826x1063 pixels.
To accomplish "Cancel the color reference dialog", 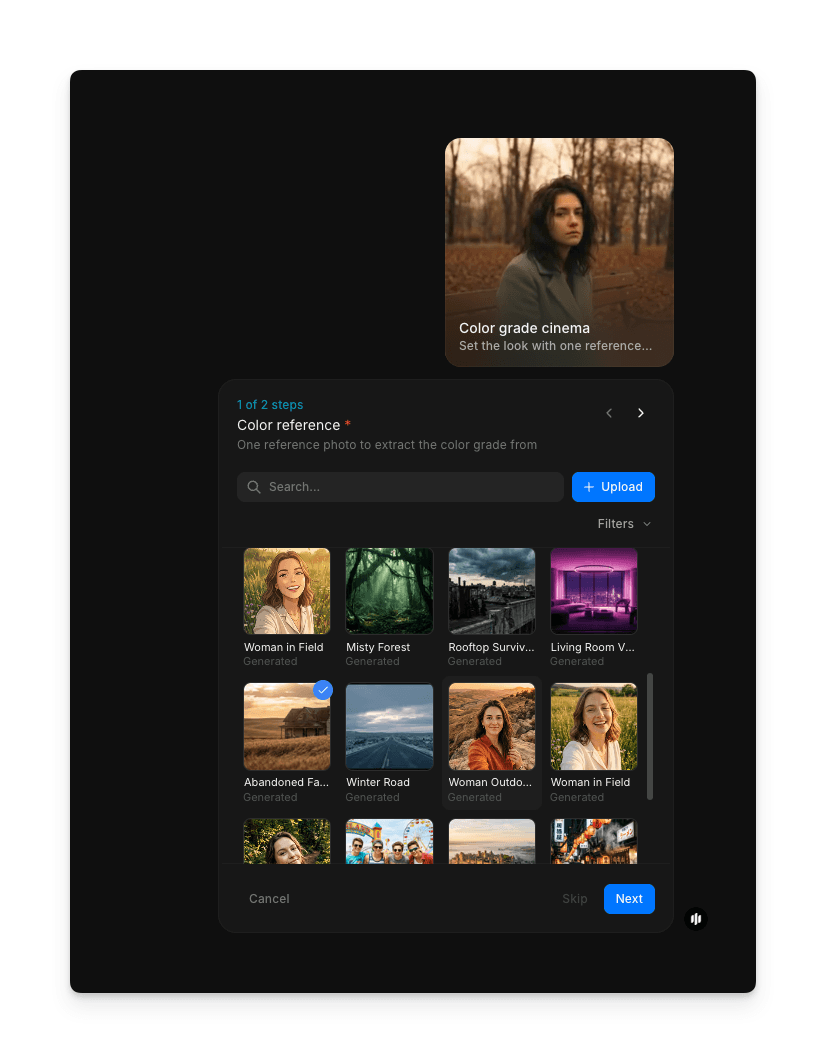I will click(269, 898).
